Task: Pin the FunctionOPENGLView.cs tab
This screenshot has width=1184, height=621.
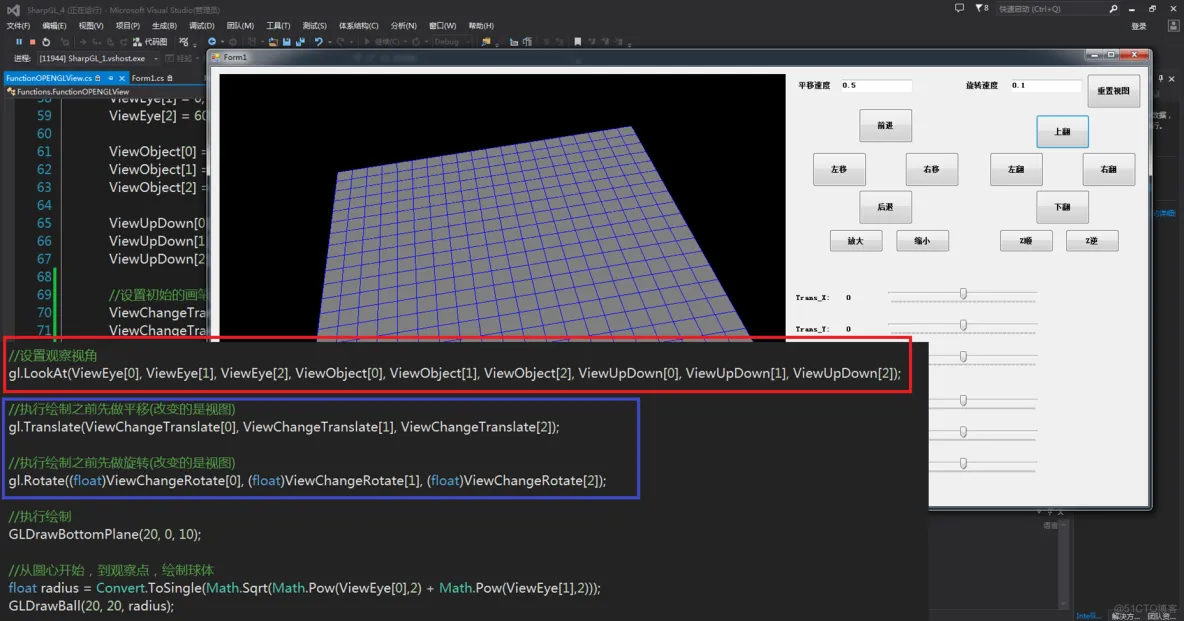Action: coord(111,78)
